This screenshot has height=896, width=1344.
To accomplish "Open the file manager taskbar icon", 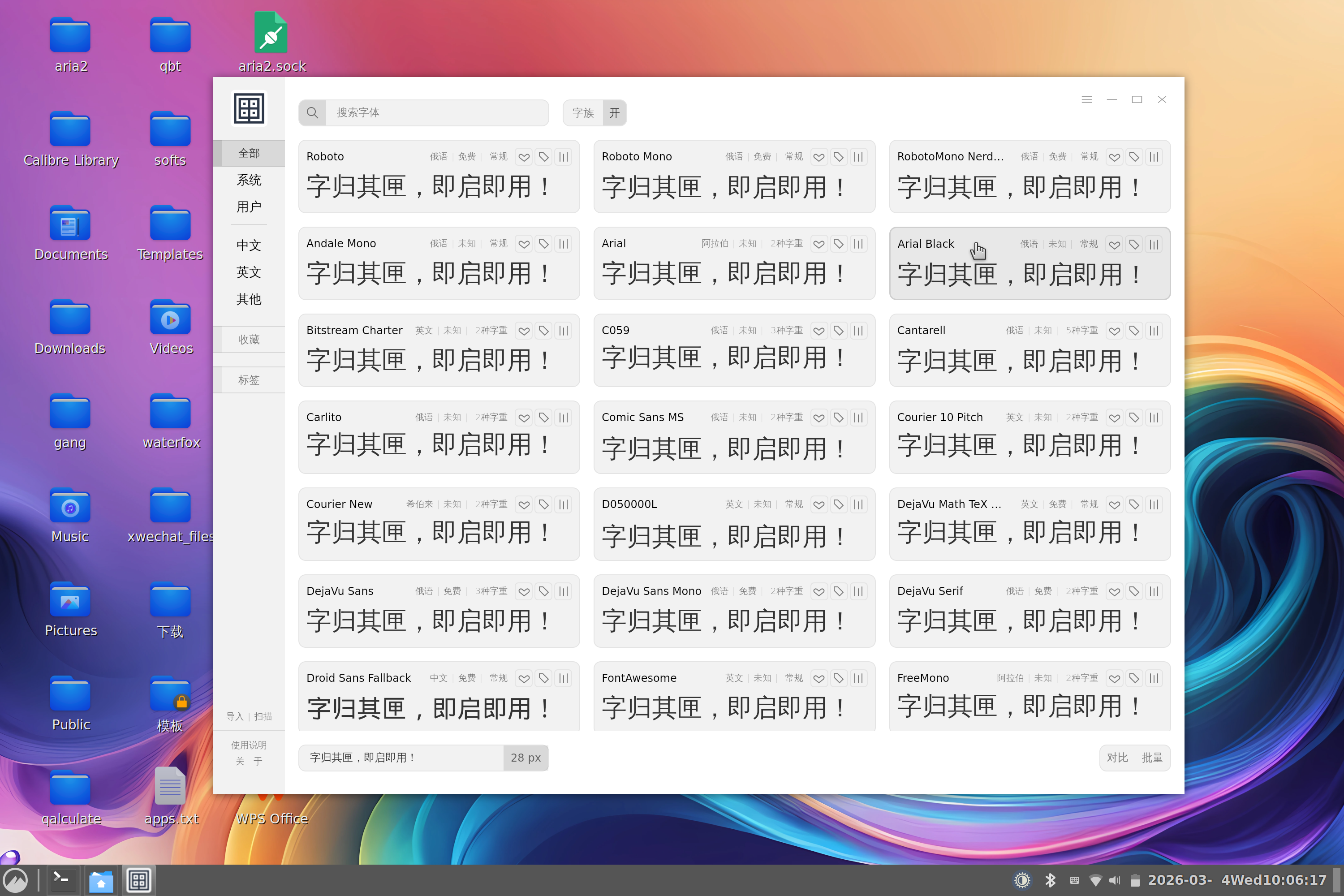I will click(x=100, y=880).
